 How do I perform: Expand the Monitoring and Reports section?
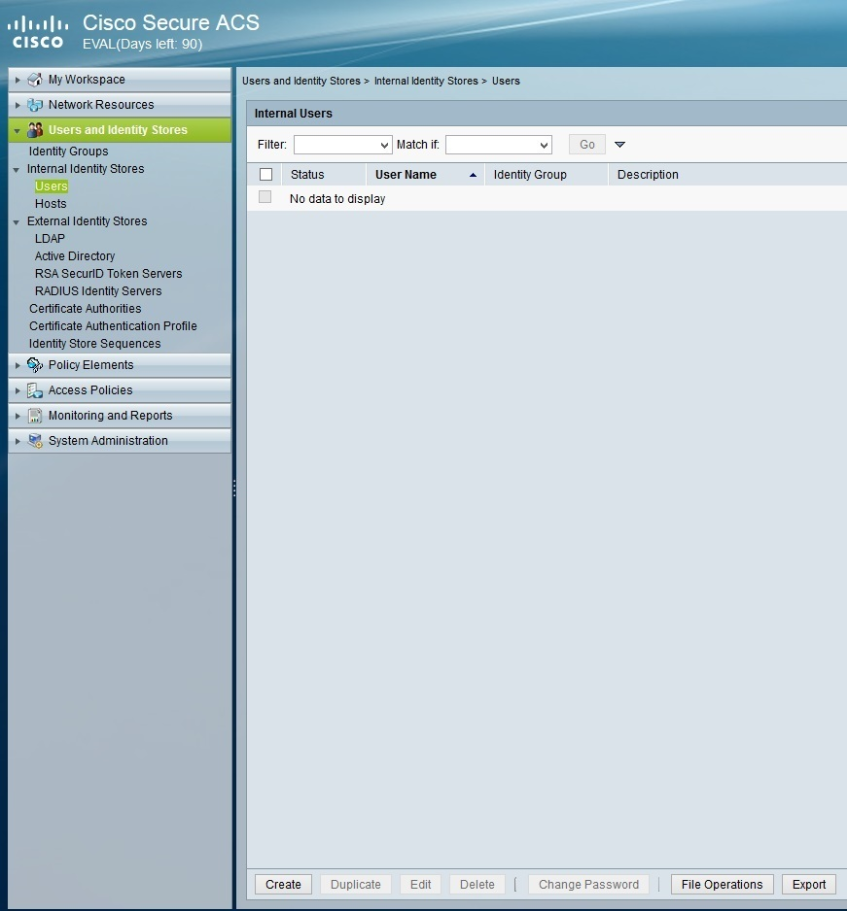coord(17,416)
